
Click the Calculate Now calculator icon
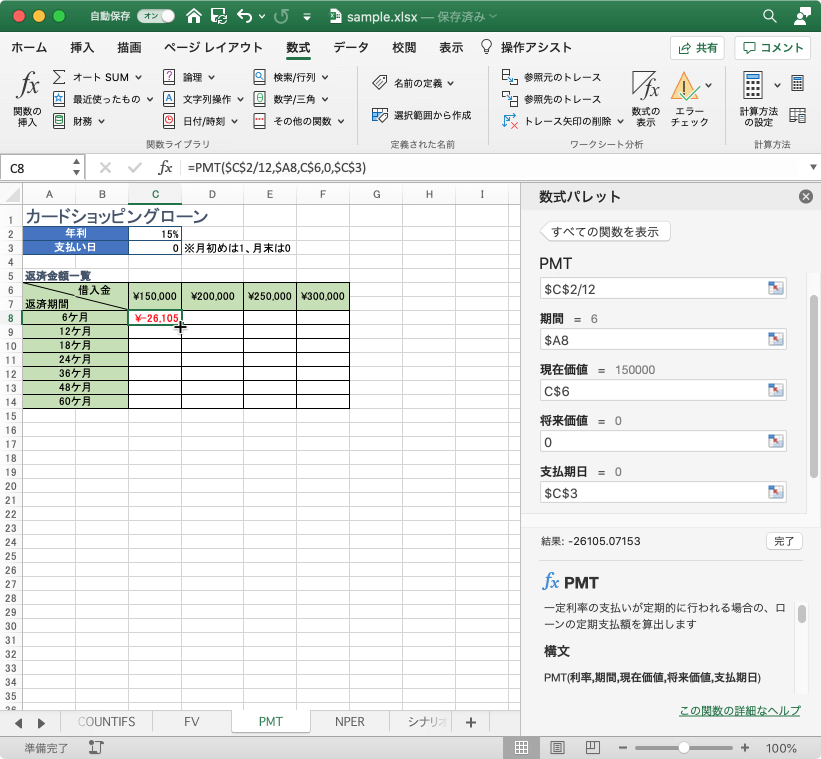(797, 83)
